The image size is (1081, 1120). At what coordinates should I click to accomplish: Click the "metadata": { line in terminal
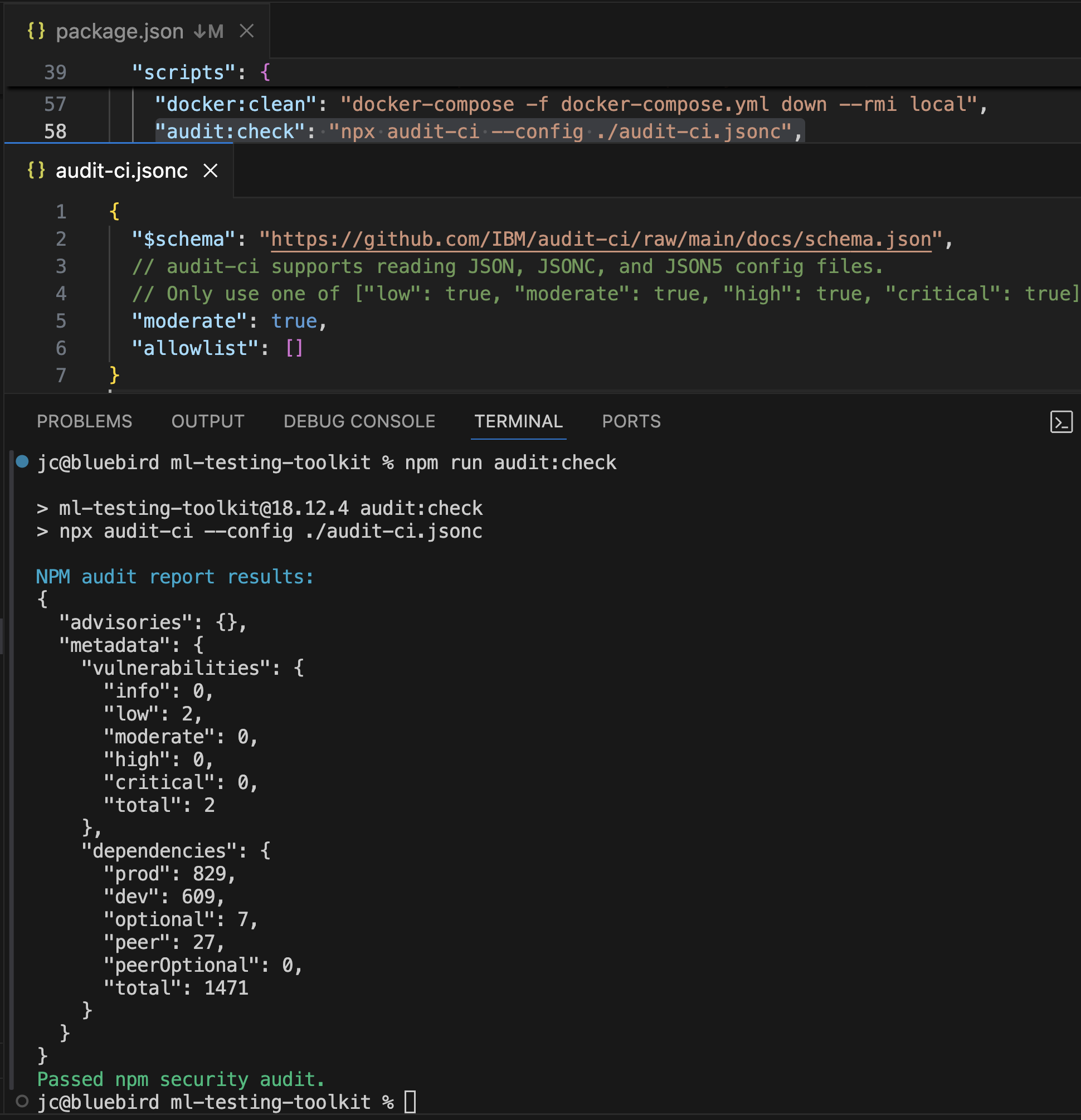pos(132,645)
